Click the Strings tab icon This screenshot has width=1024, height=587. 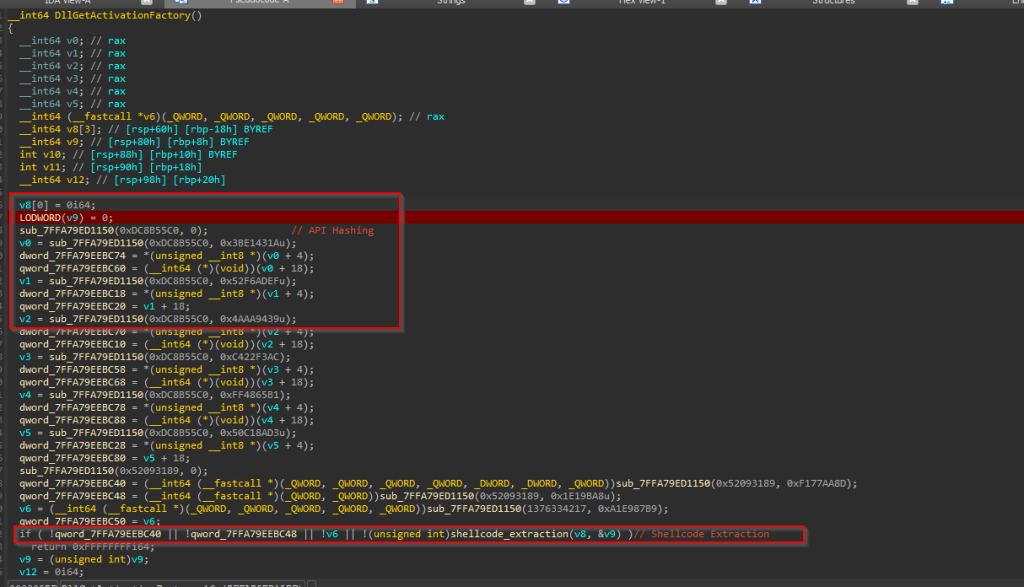[x=373, y=3]
